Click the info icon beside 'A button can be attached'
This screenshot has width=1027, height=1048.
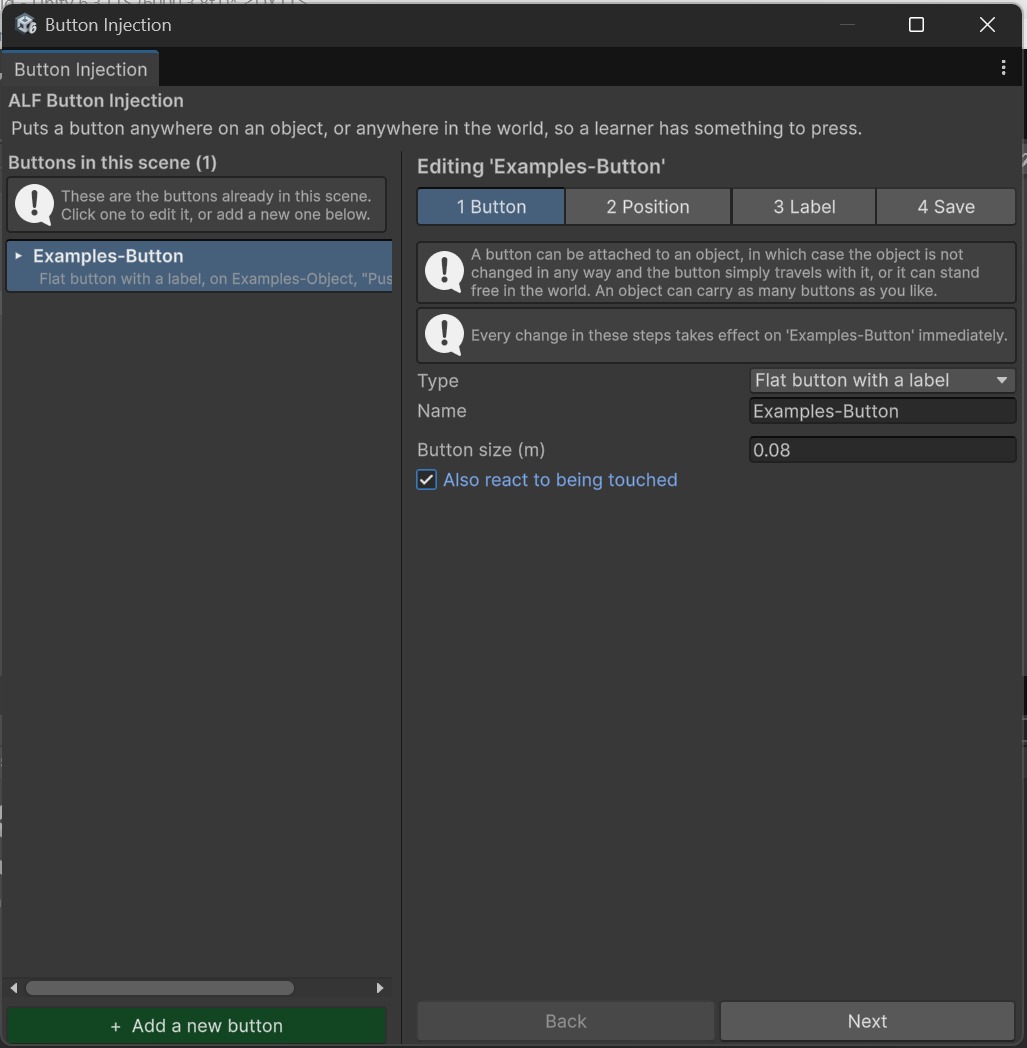(x=444, y=271)
